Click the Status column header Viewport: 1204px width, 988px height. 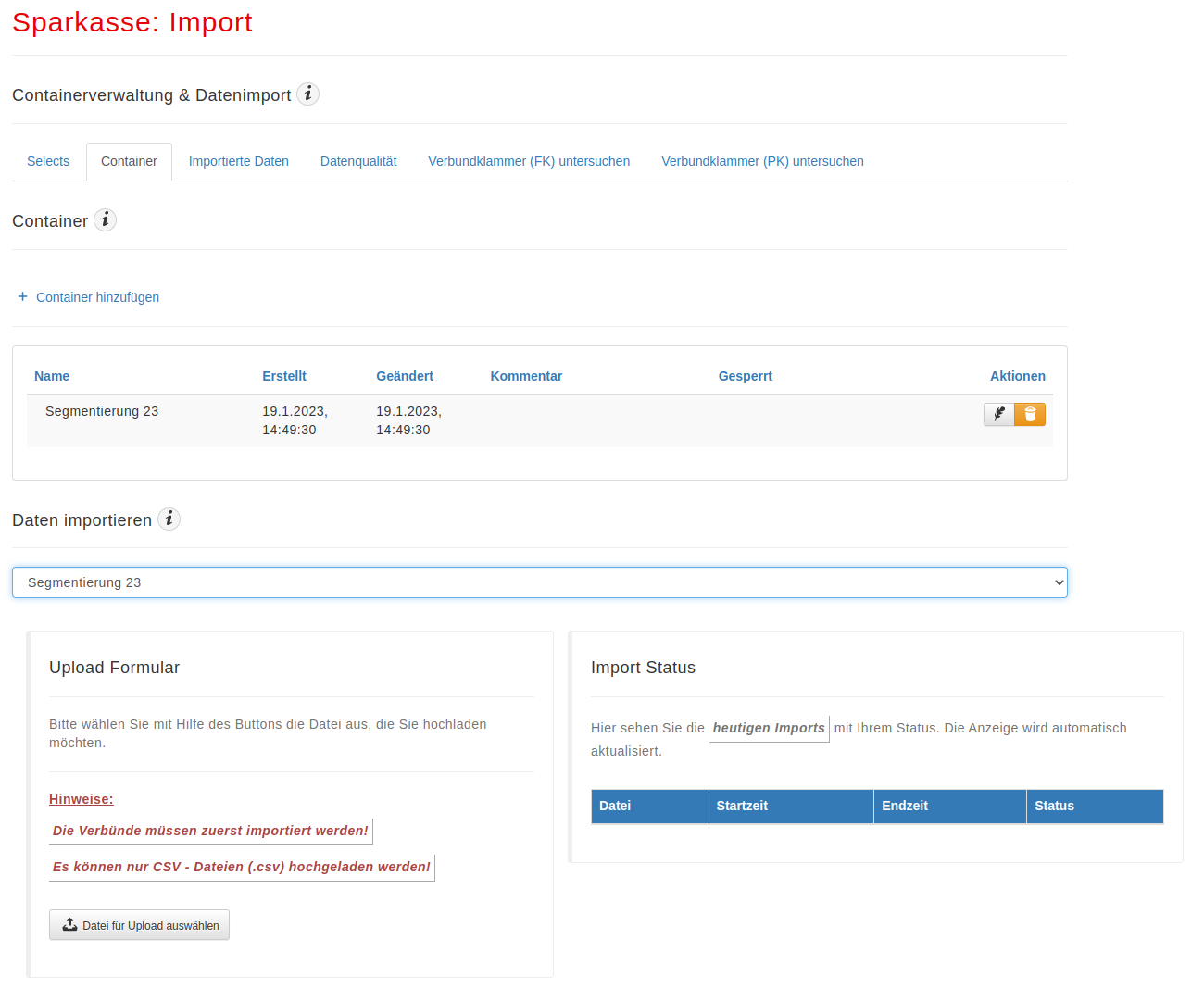point(1095,806)
